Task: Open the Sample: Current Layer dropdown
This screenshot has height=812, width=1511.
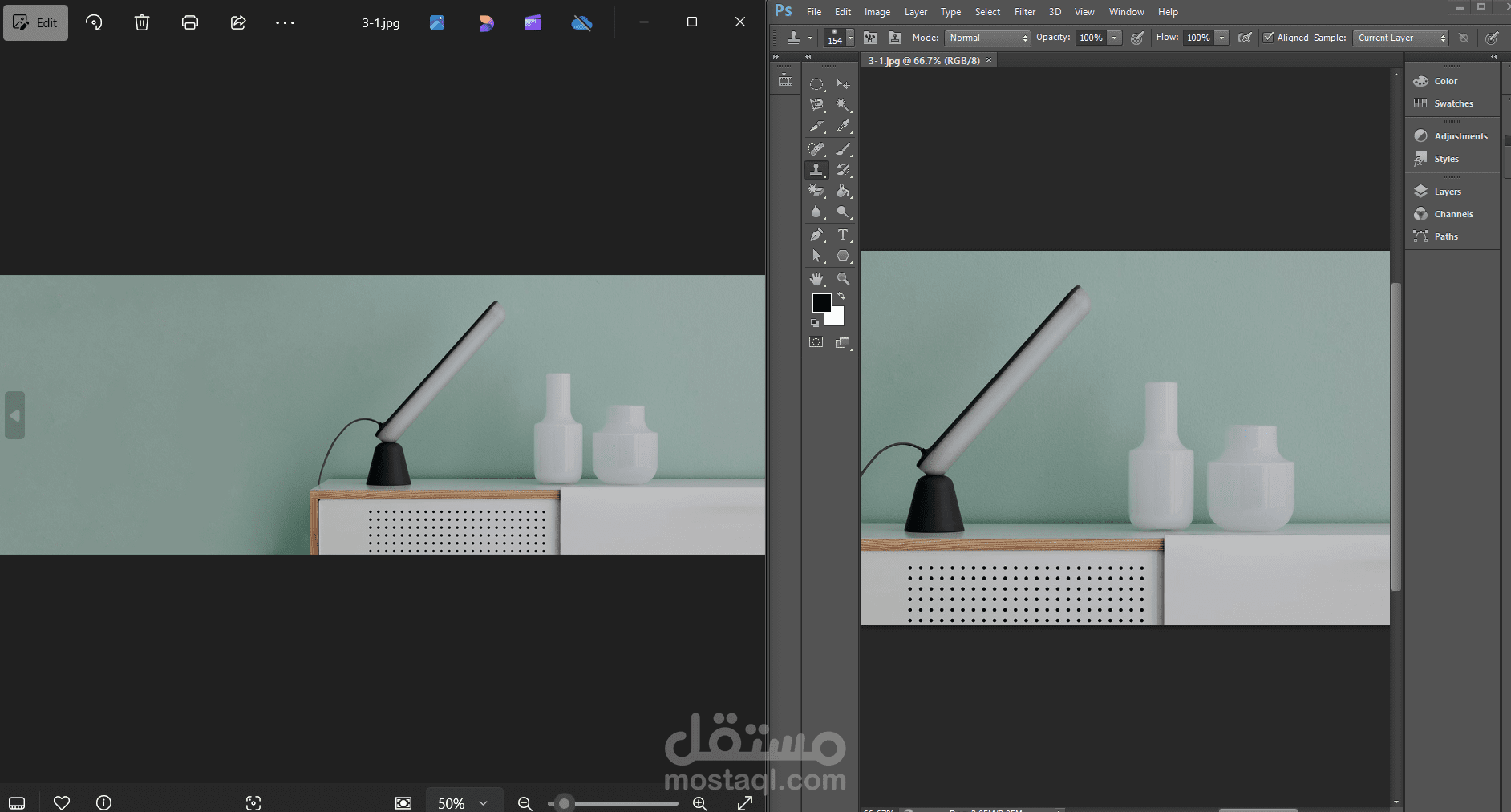Action: click(x=1400, y=38)
